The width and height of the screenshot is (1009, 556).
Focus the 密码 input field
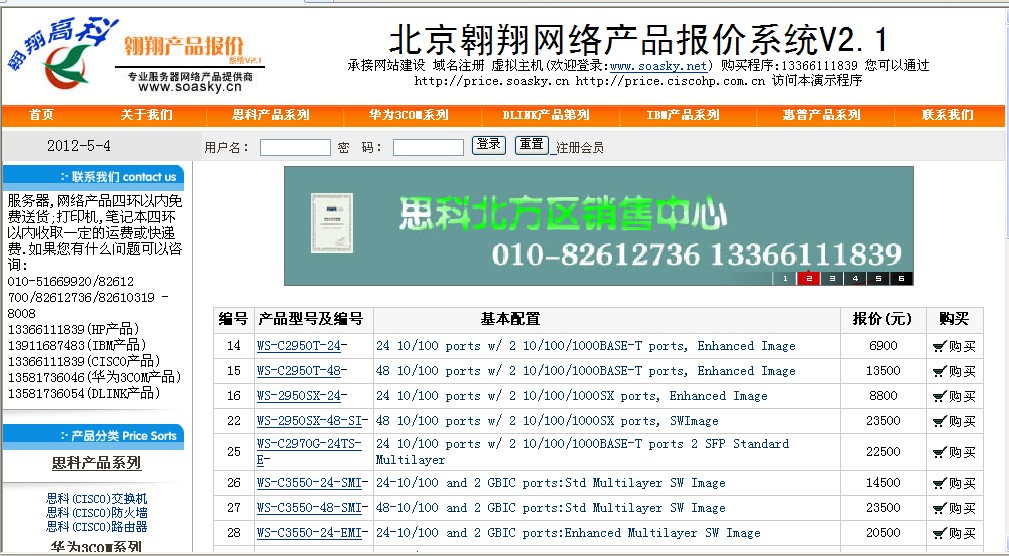pyautogui.click(x=429, y=147)
